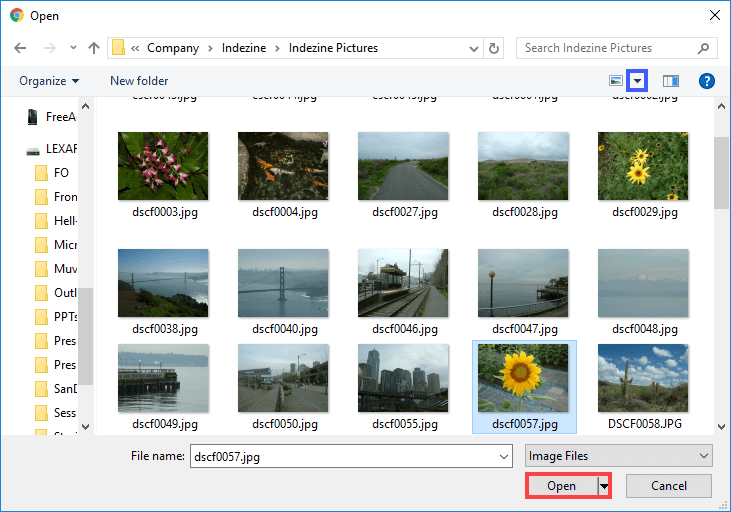Select the DSCF0058.JPG cactus thumbnail
Image resolution: width=731 pixels, height=512 pixels.
point(643,378)
